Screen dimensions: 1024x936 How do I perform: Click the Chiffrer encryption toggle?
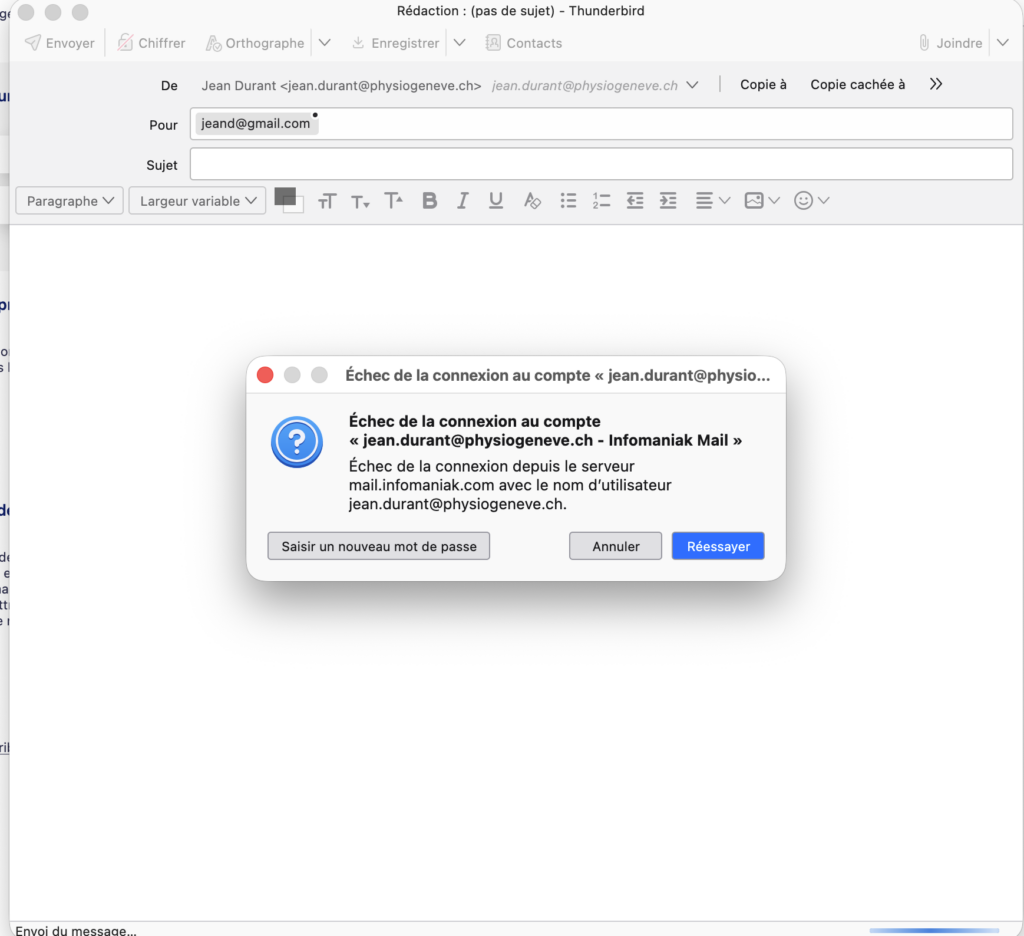tap(151, 43)
